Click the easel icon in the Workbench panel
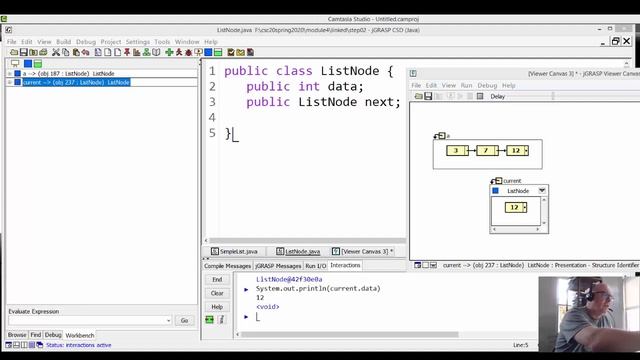This screenshot has height=360, width=640. (x=15, y=64)
